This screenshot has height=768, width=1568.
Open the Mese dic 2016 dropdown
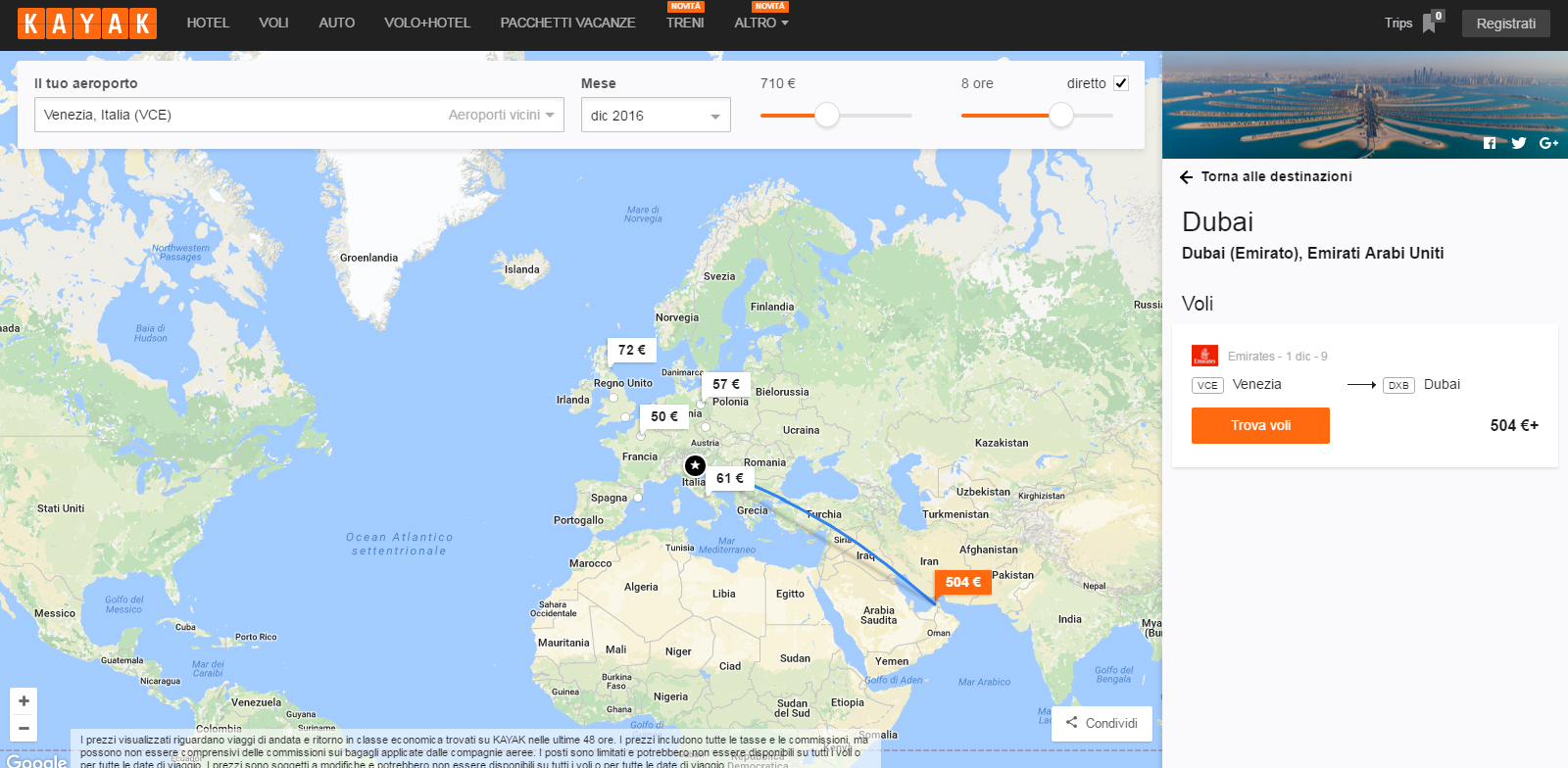click(656, 115)
